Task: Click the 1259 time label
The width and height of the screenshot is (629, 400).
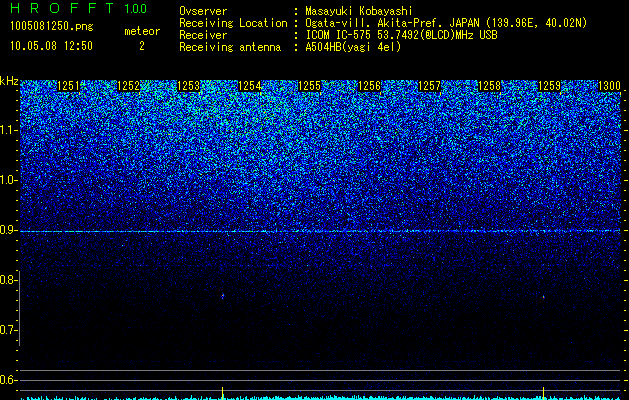Action: coord(550,86)
